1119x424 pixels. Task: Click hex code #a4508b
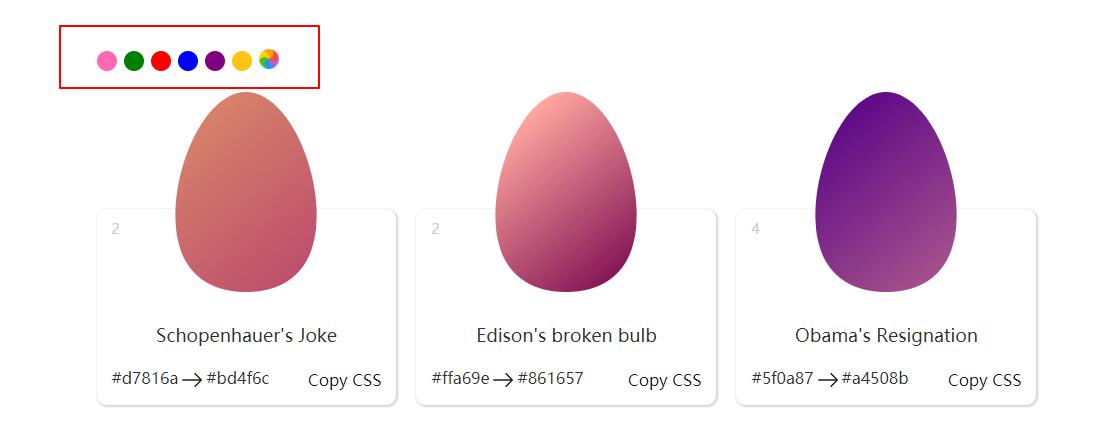(x=874, y=378)
